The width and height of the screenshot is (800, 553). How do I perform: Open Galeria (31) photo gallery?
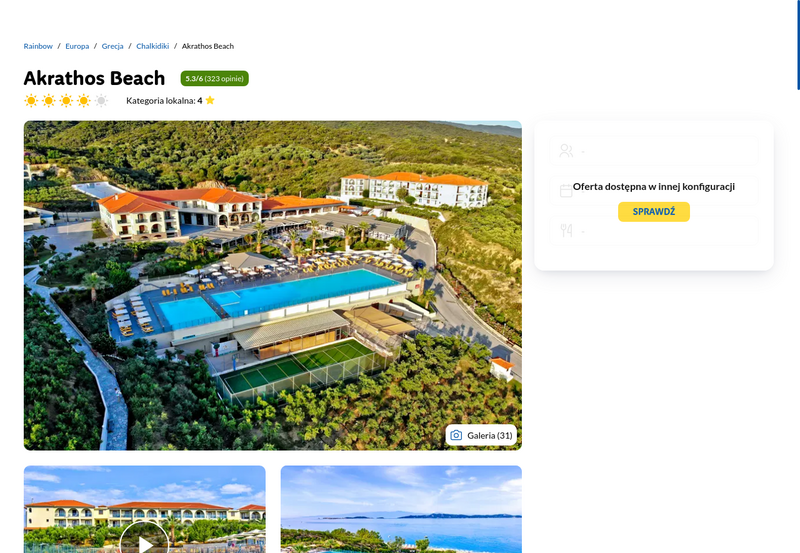click(x=481, y=435)
